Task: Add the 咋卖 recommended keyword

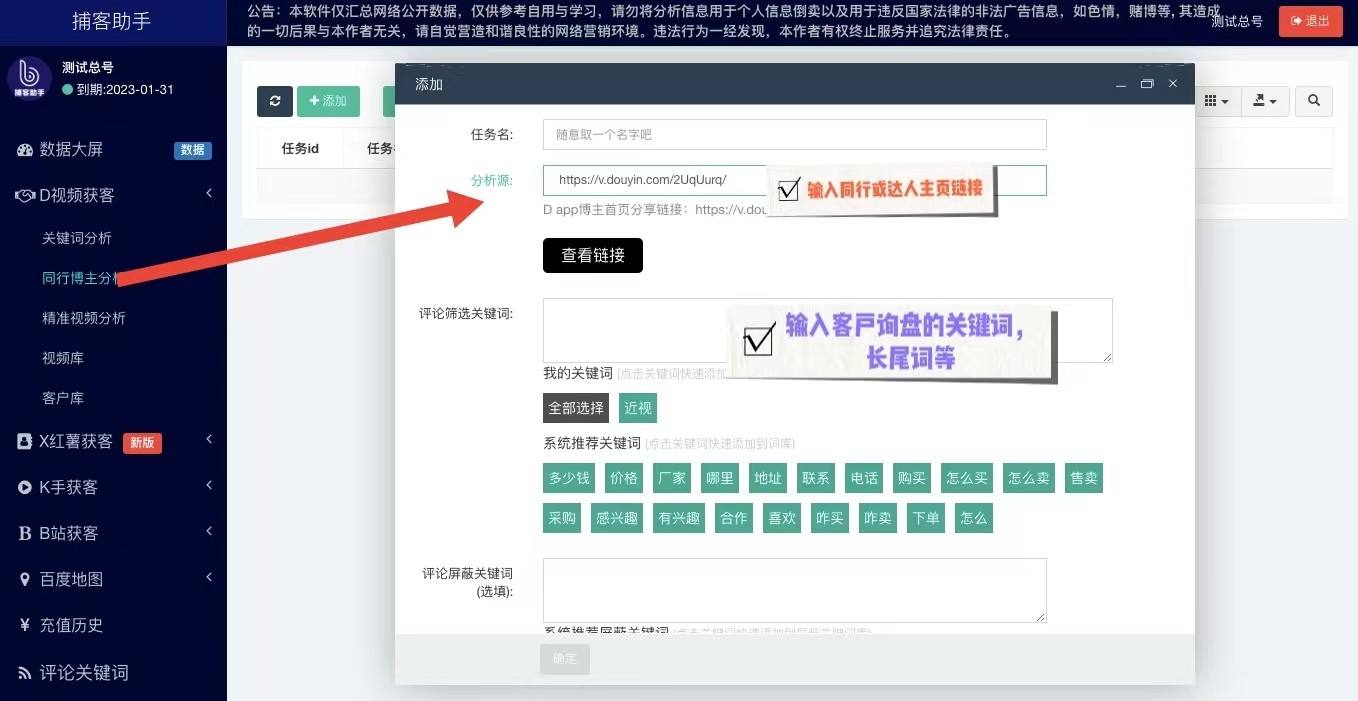Action: click(878, 518)
